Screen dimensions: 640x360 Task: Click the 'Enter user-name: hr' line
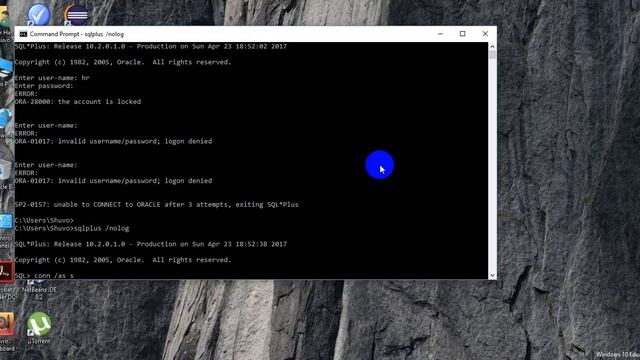coord(52,78)
